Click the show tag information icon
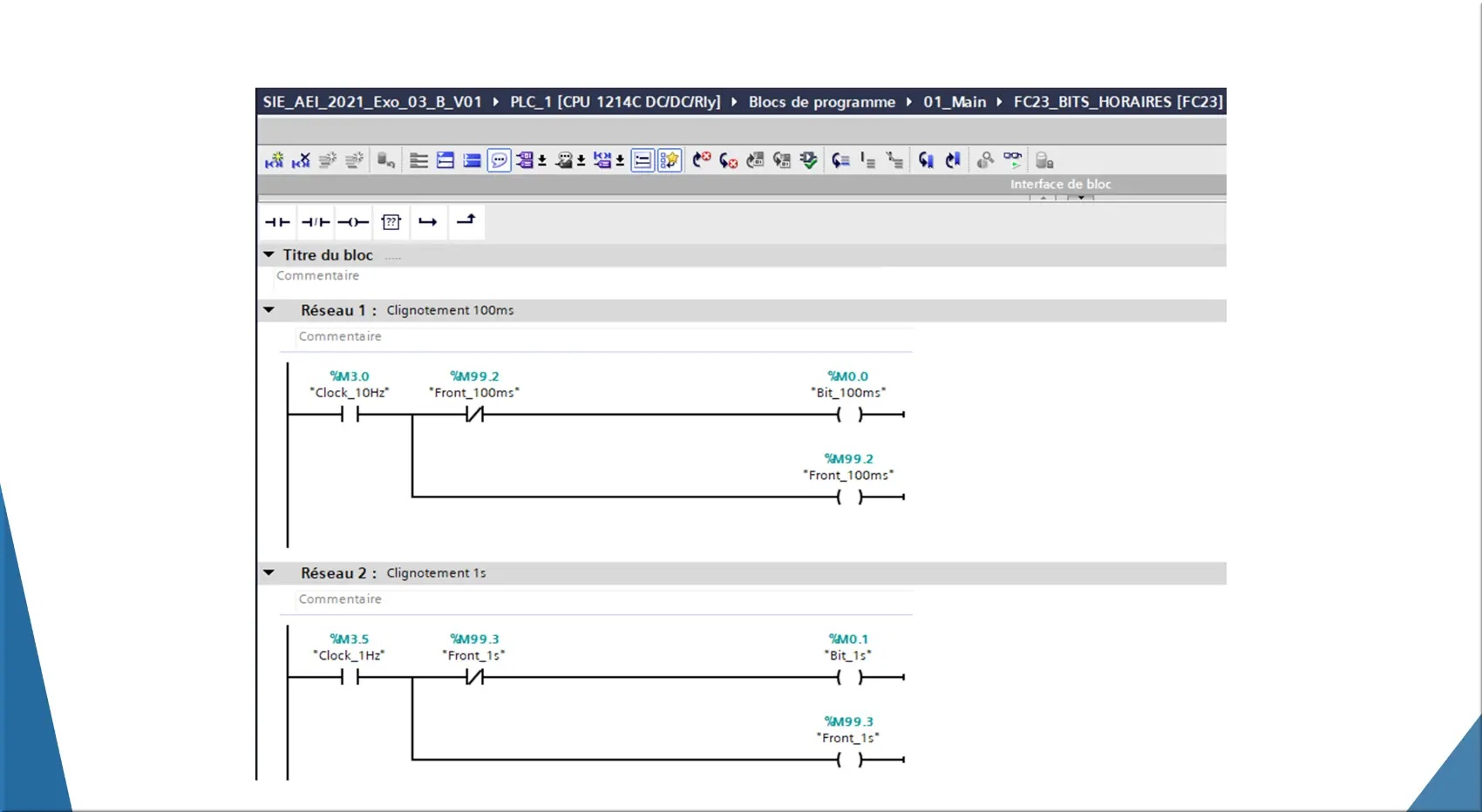The image size is (1482, 812). [564, 160]
